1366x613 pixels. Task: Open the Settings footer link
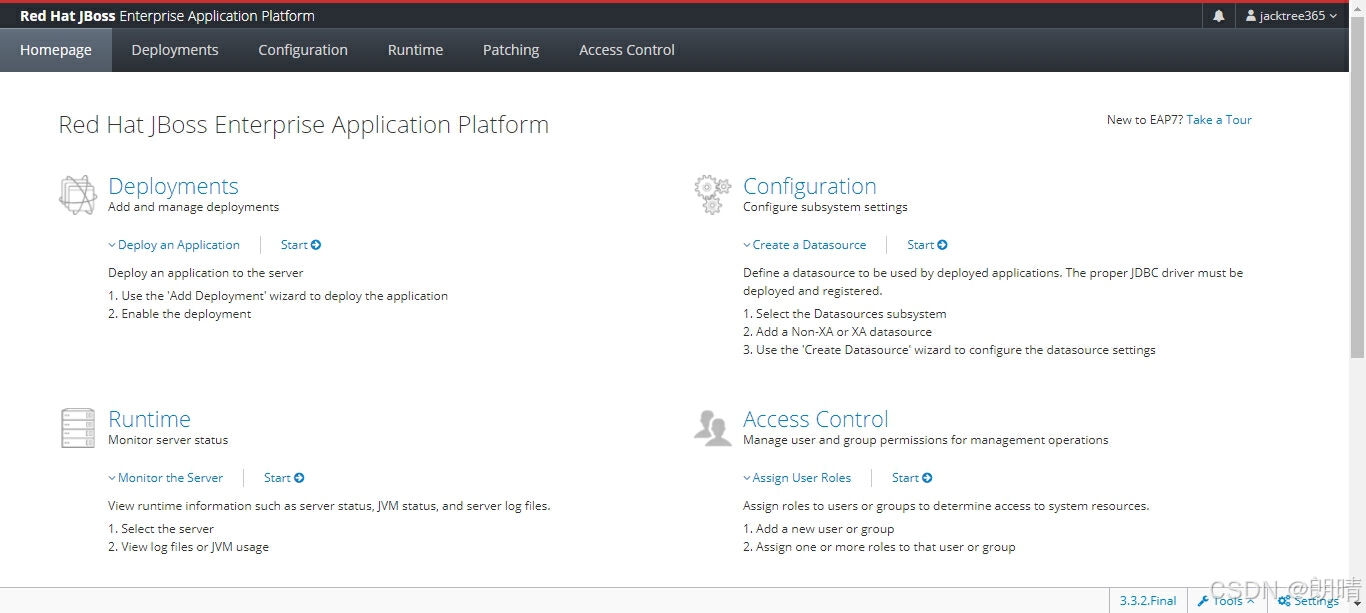[1308, 601]
